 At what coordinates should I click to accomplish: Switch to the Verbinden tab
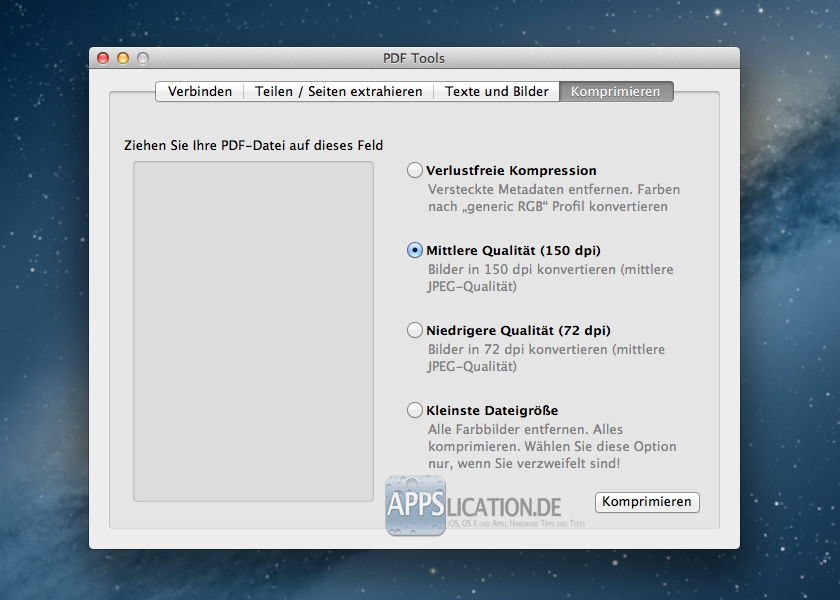click(x=200, y=92)
